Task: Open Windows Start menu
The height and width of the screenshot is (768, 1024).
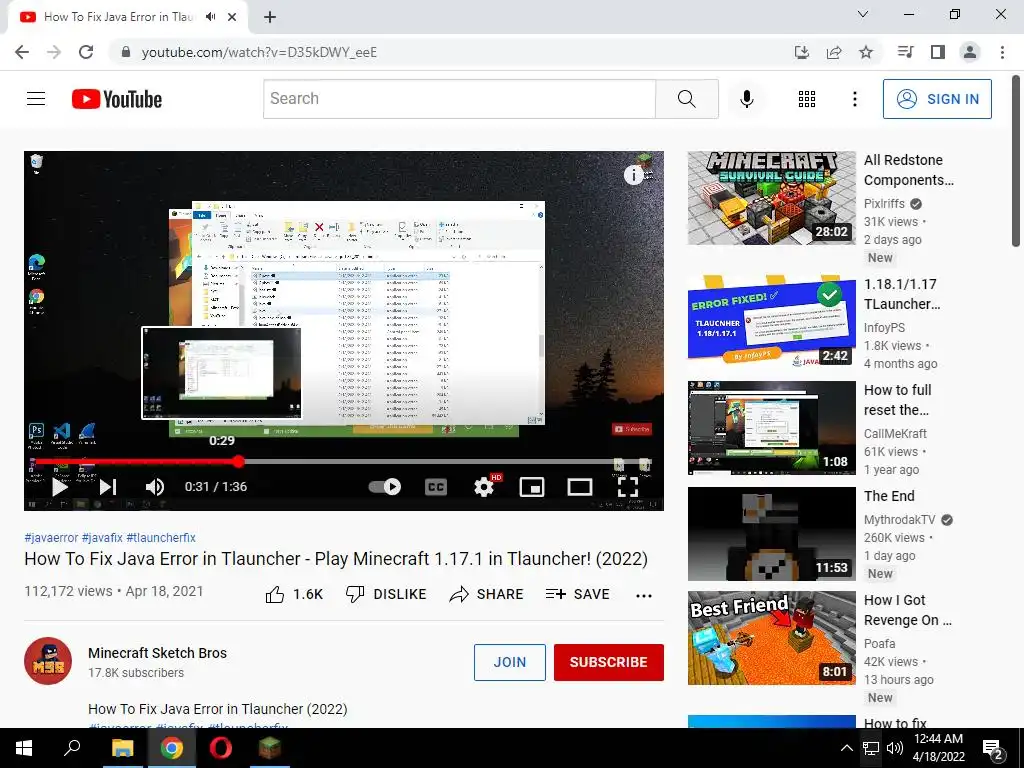Action: (24, 748)
